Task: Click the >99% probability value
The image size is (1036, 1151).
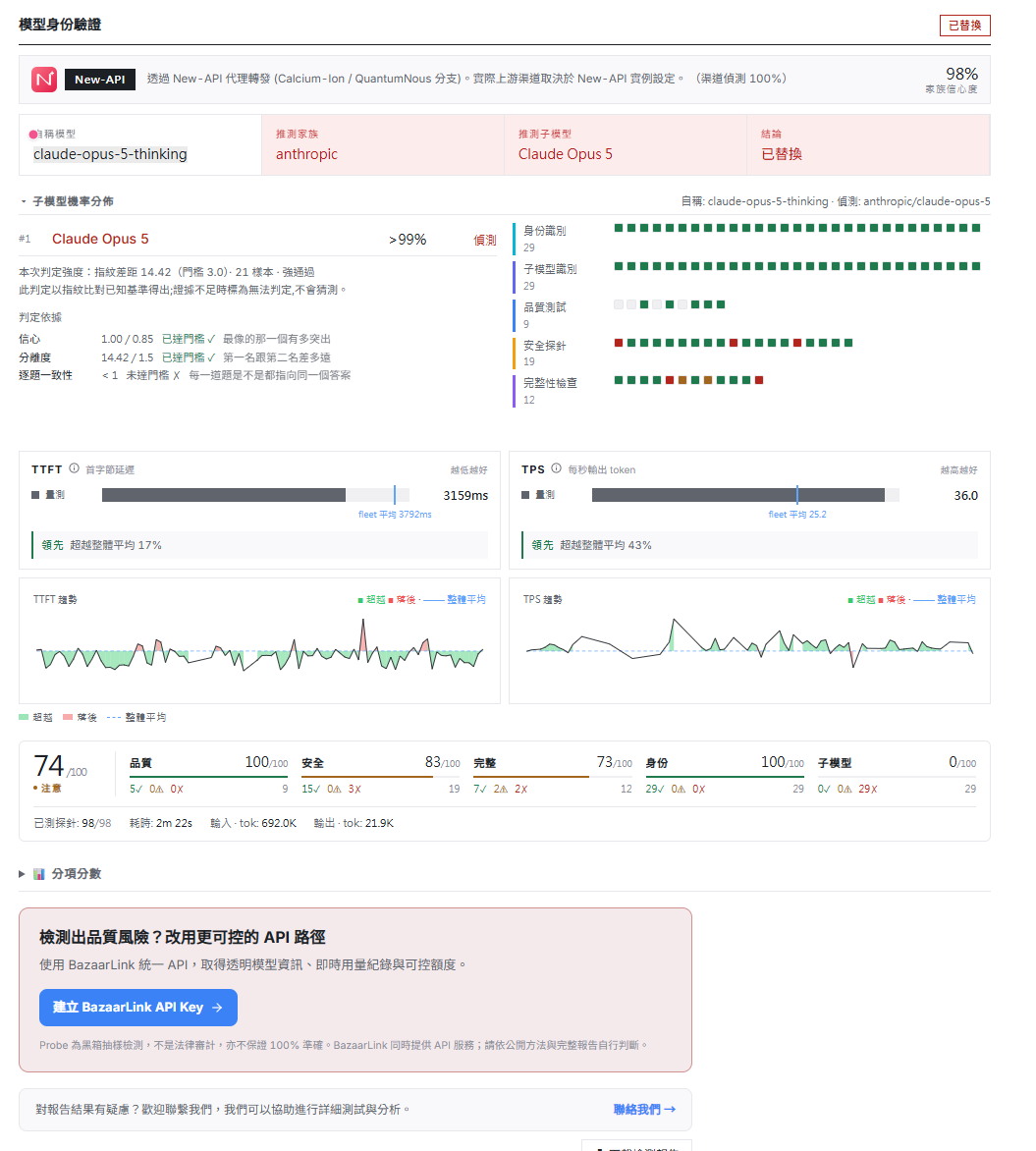Action: tap(408, 240)
